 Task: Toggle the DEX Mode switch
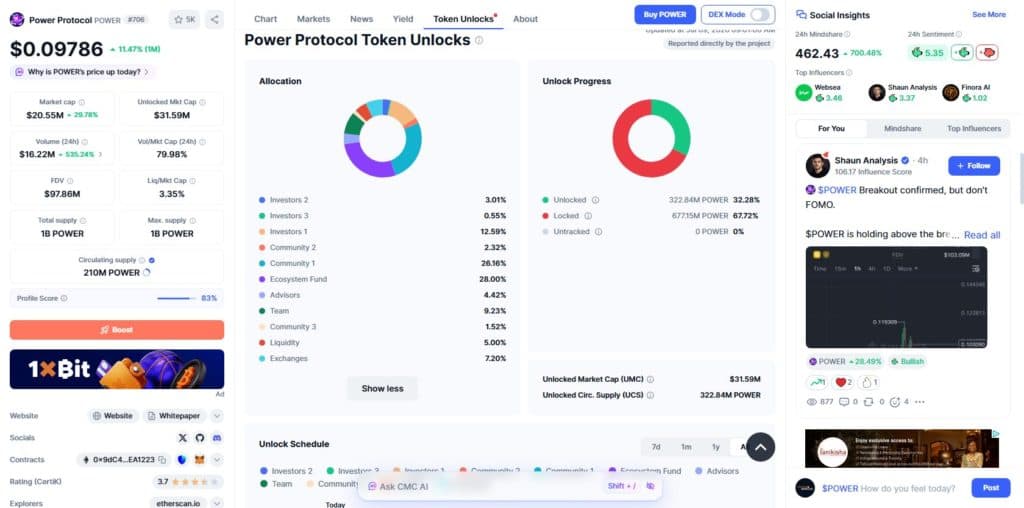click(x=759, y=14)
